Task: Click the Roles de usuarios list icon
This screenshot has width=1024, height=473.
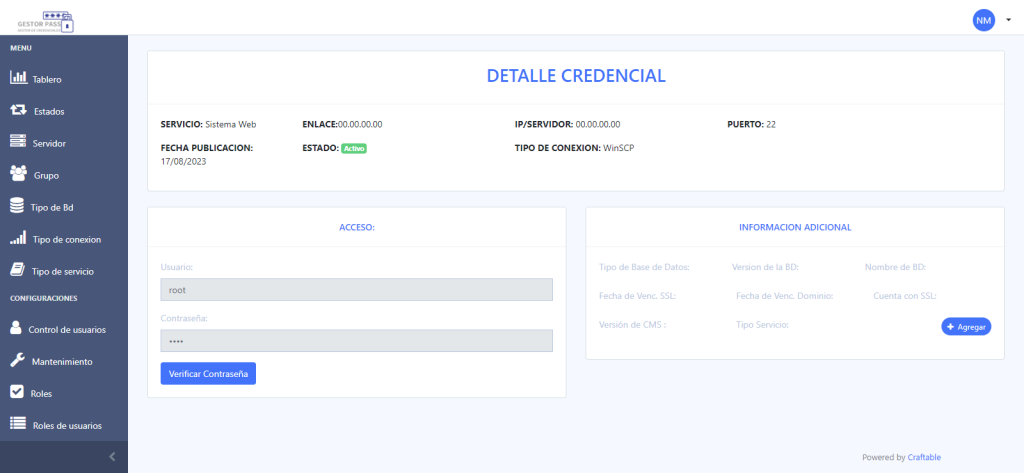Action: pyautogui.click(x=17, y=424)
